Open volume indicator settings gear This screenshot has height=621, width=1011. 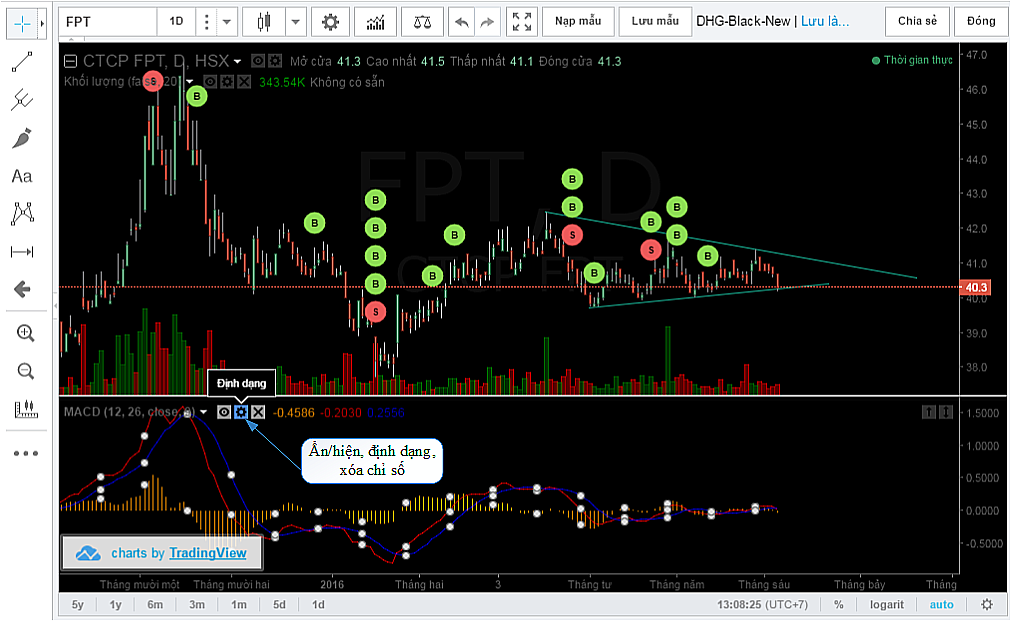227,82
